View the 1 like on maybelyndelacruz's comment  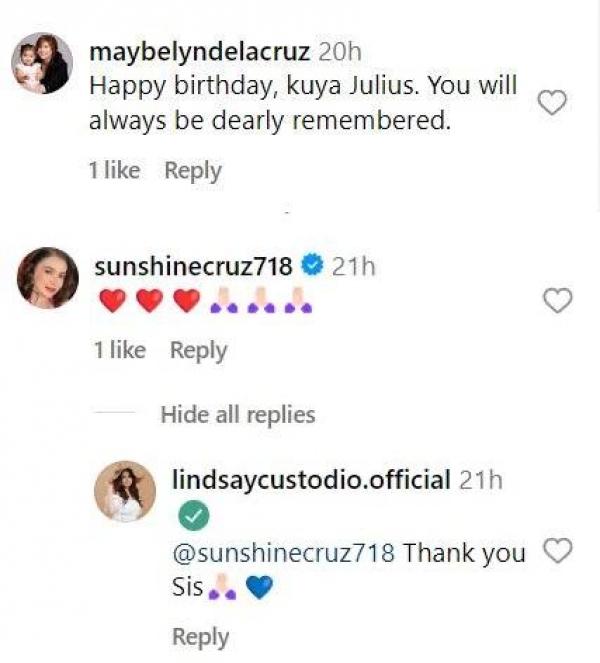click(x=114, y=171)
